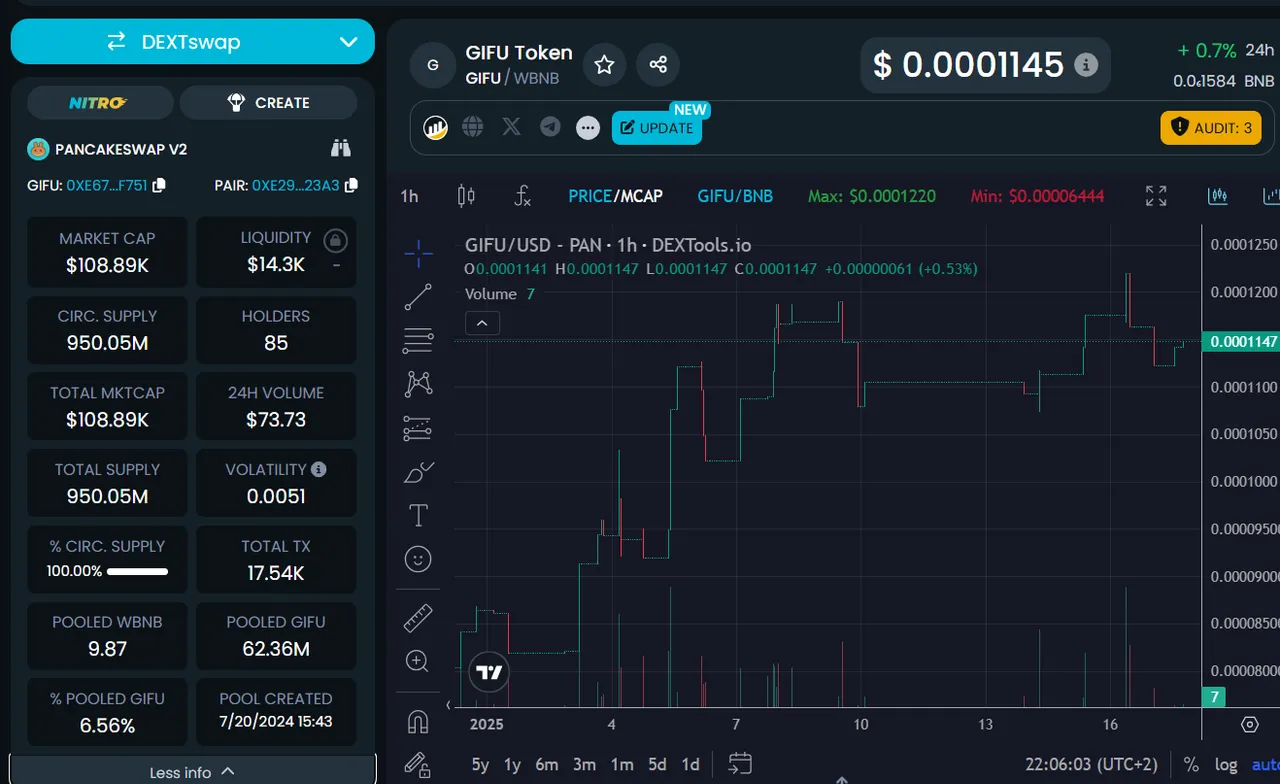Select the pattern drawing tool
This screenshot has height=784, width=1280.
pyautogui.click(x=418, y=384)
